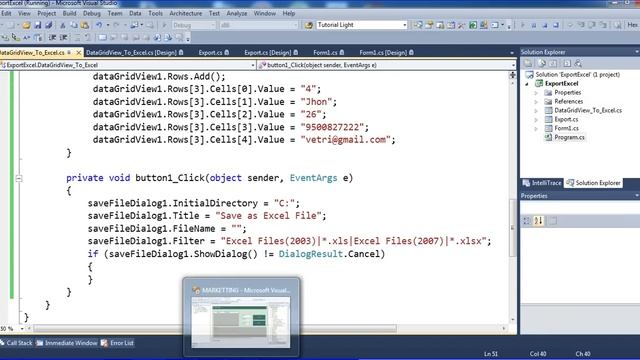Open the Tools menu
The width and height of the screenshot is (640, 360).
tap(155, 13)
